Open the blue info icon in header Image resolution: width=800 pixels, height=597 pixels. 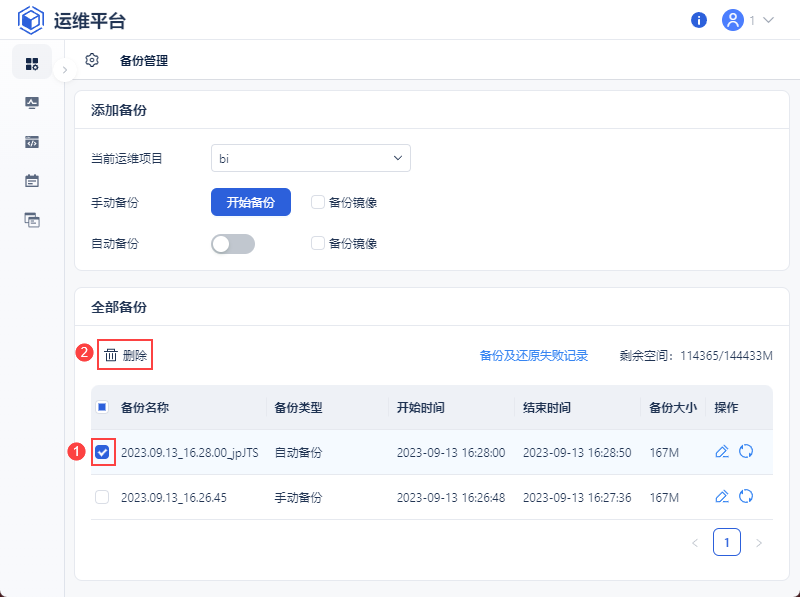[698, 20]
